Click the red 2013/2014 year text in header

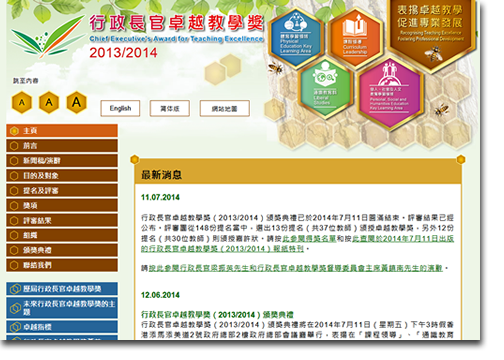[123, 53]
